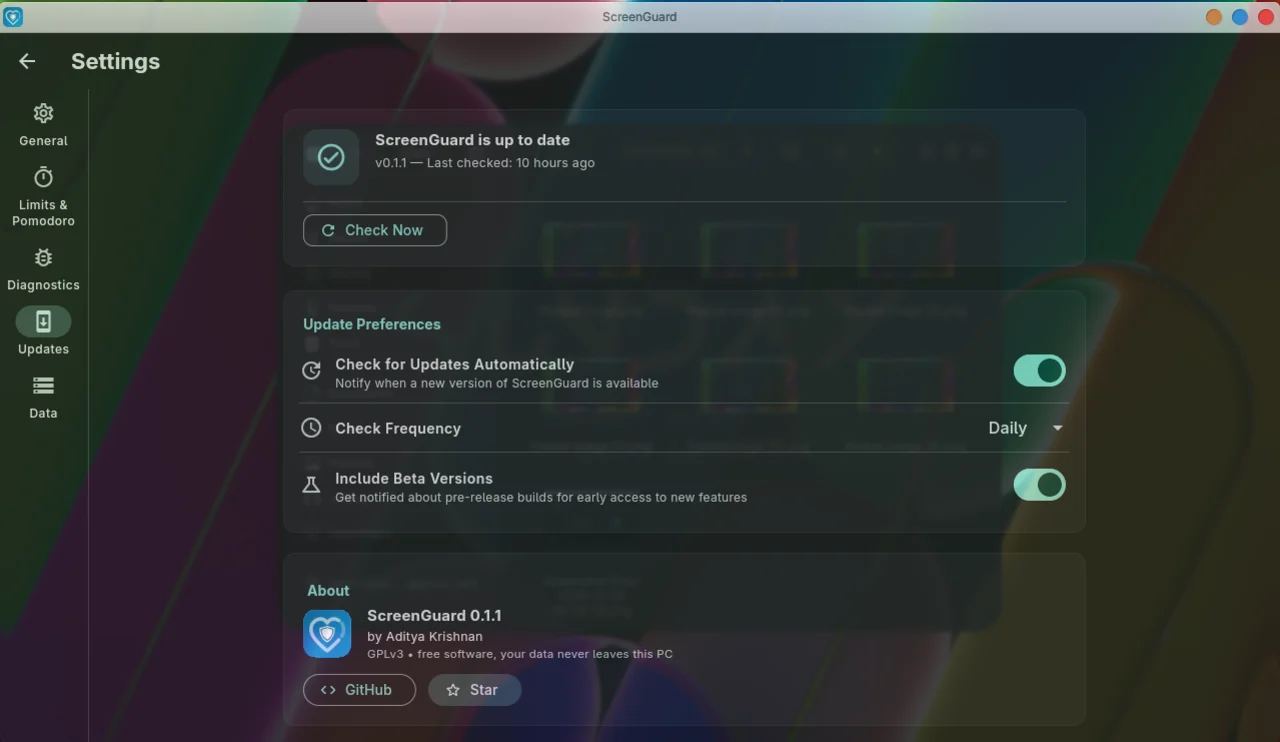The image size is (1280, 742).
Task: Switch to the Diagnostics tab
Action: click(x=43, y=270)
